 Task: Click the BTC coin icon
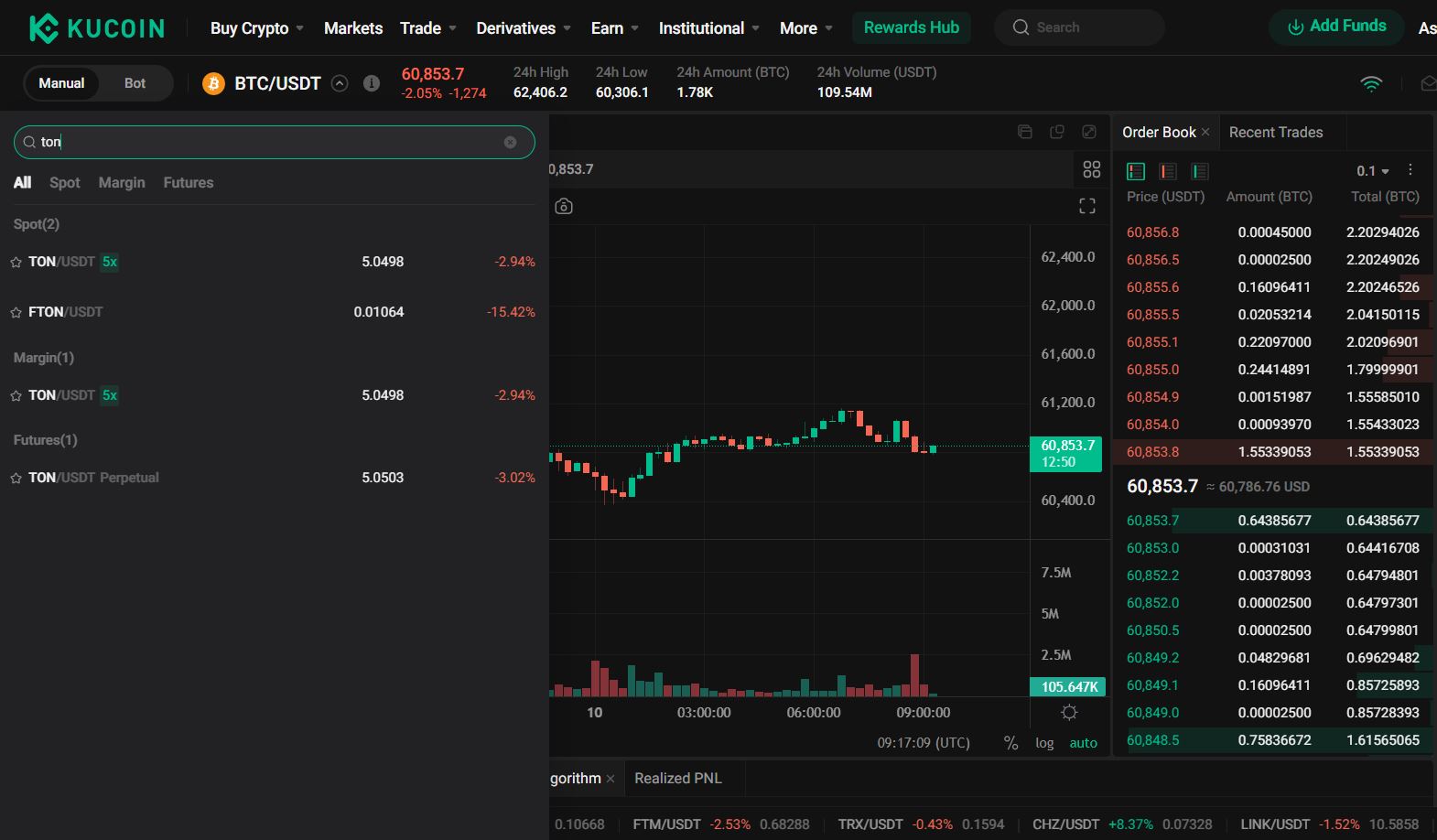pyautogui.click(x=213, y=84)
